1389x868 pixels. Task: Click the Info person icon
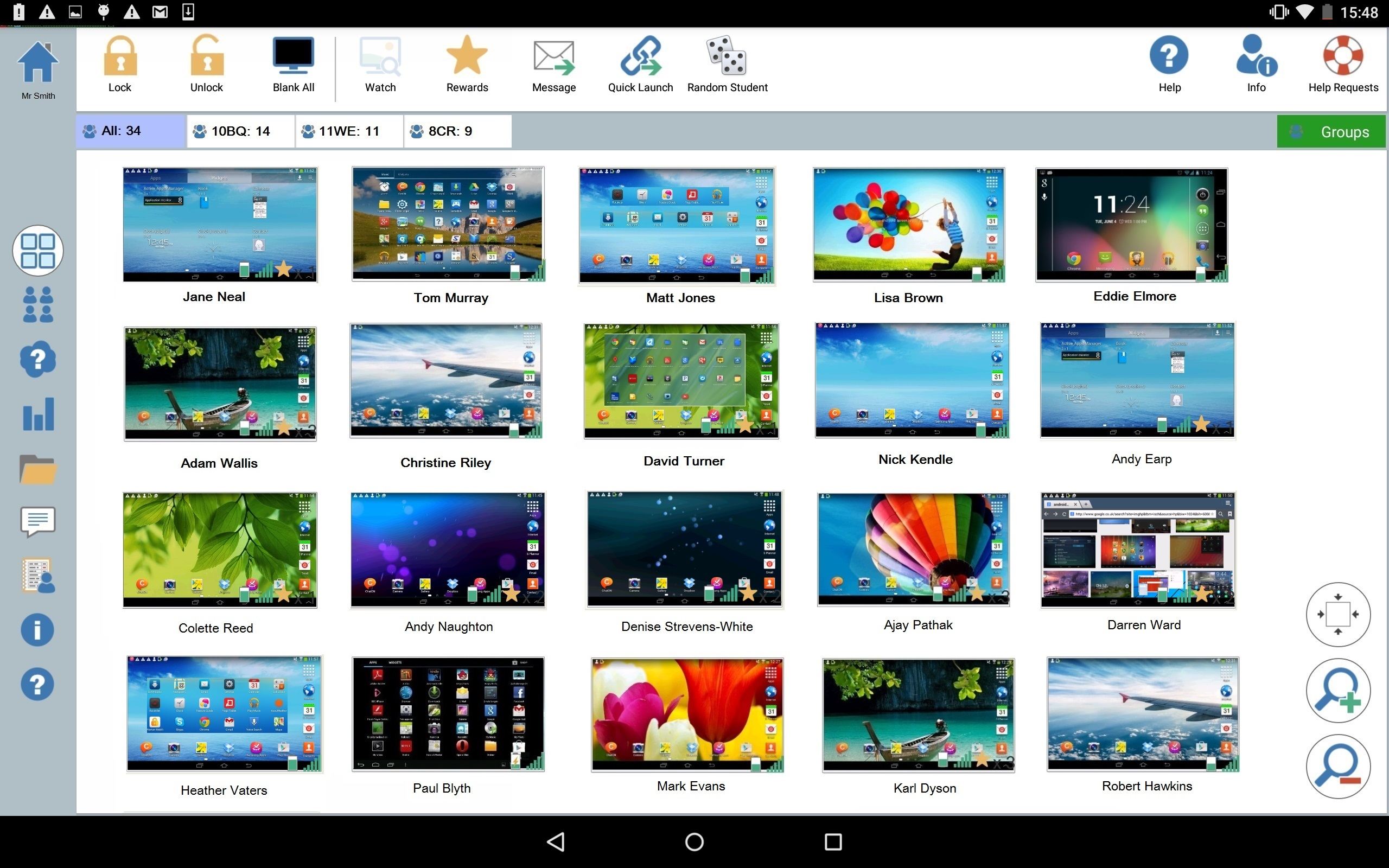pyautogui.click(x=1256, y=56)
